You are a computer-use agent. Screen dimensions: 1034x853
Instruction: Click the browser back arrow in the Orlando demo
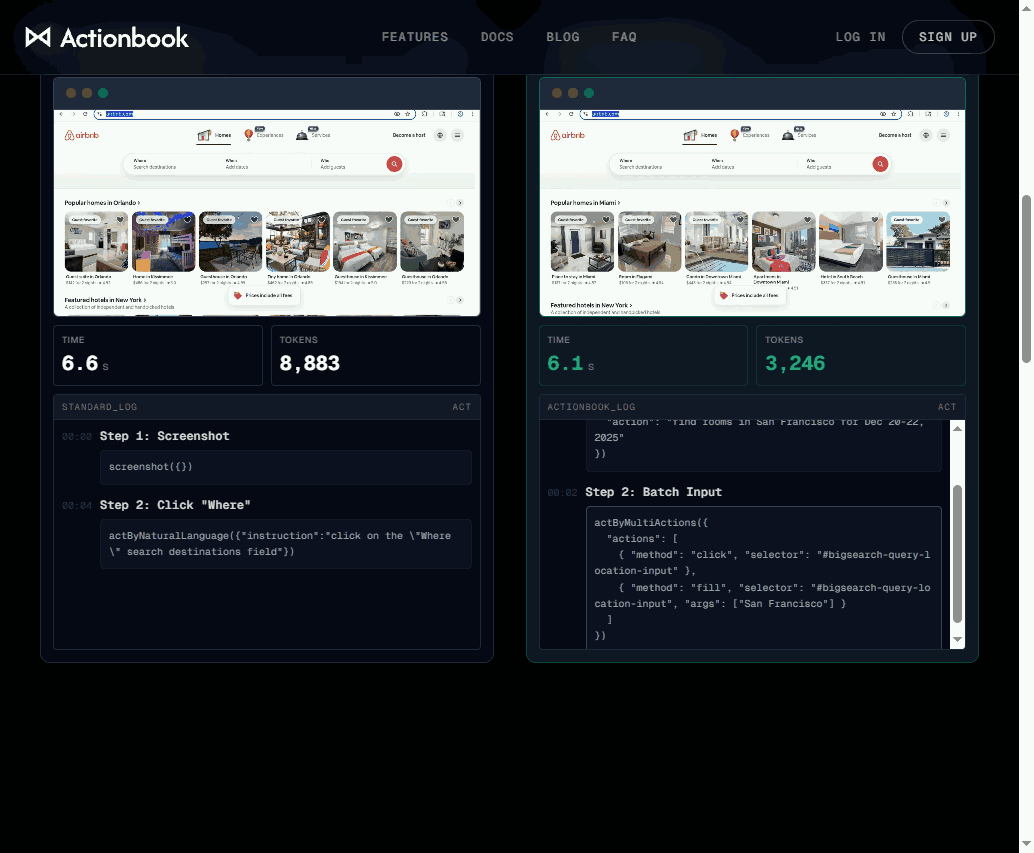pos(61,114)
